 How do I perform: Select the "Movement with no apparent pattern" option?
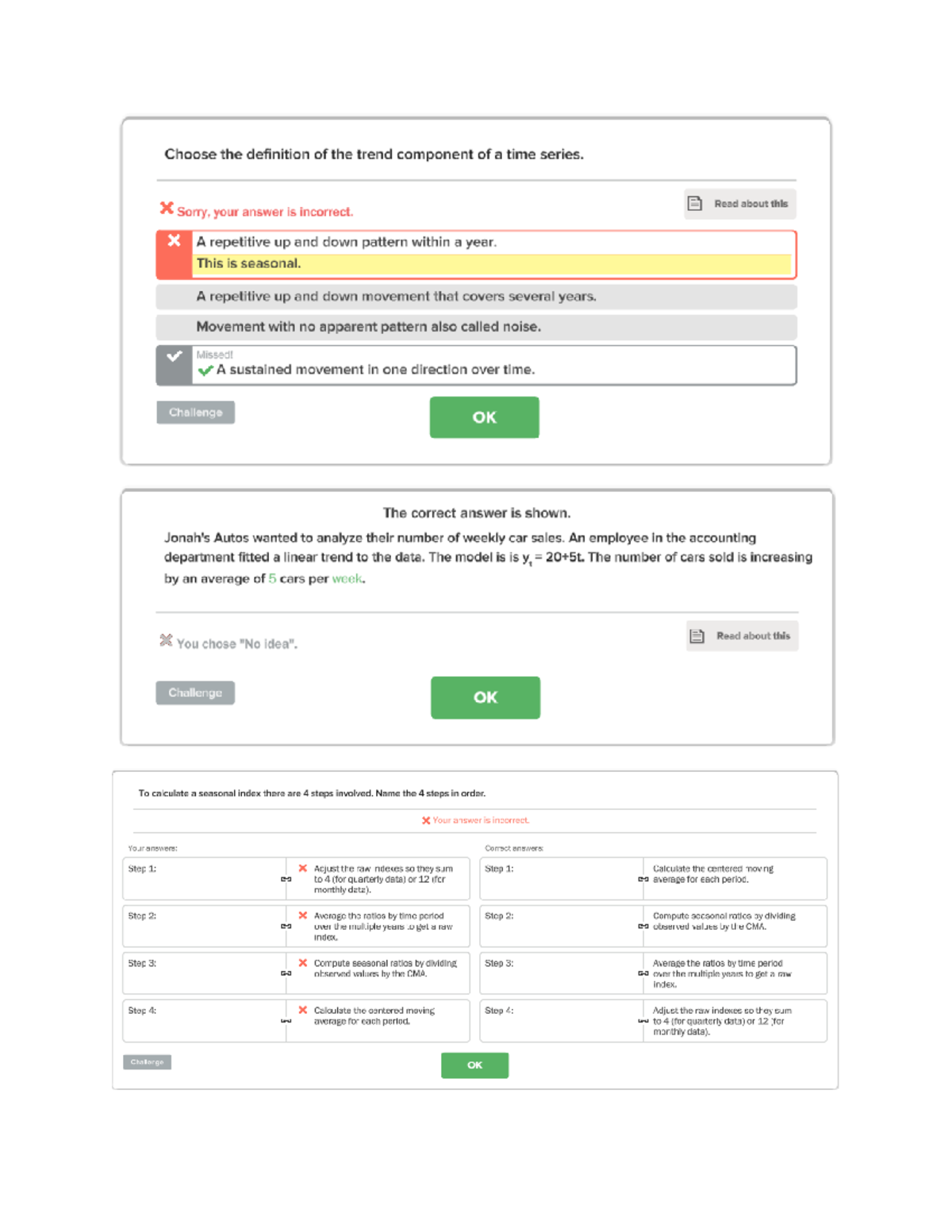click(x=476, y=327)
